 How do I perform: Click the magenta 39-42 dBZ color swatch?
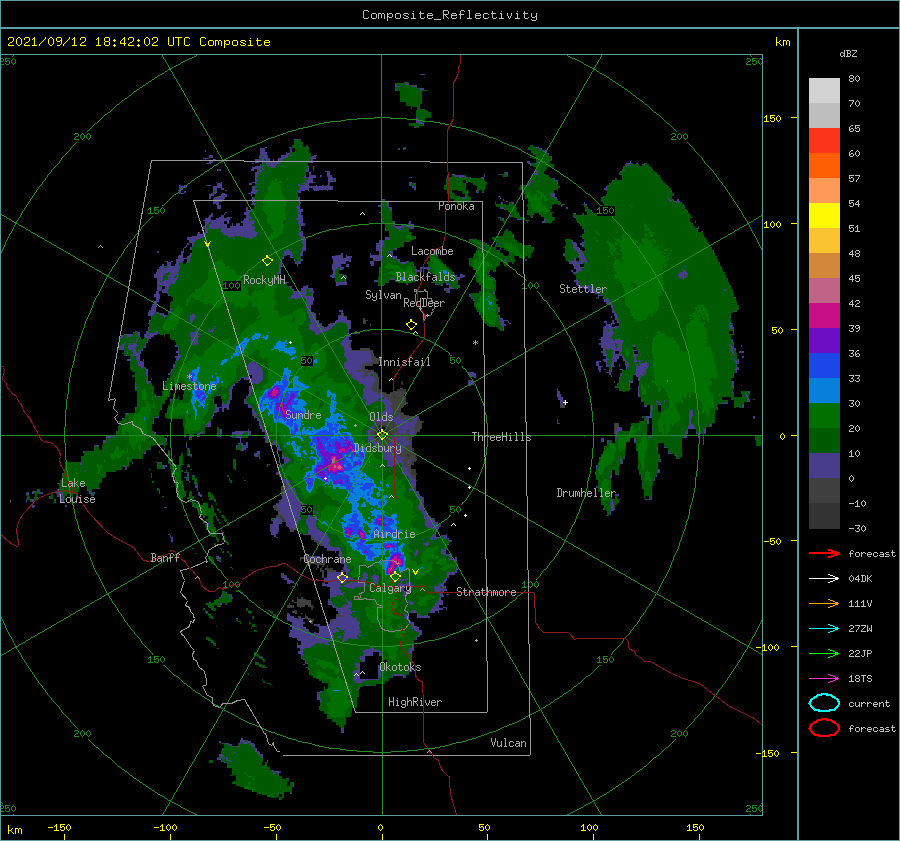pos(824,316)
